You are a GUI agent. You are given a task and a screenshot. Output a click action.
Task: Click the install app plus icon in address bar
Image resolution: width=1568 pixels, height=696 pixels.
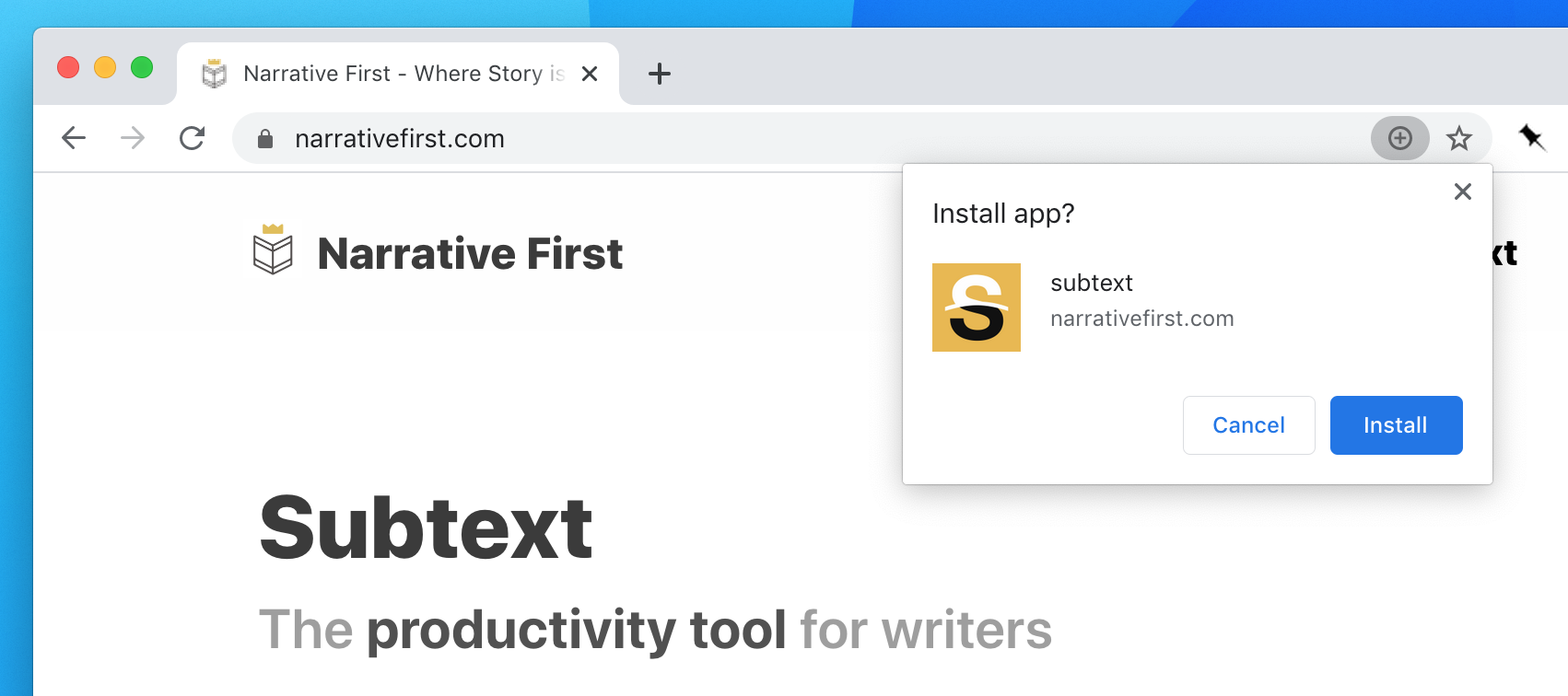coord(1400,138)
